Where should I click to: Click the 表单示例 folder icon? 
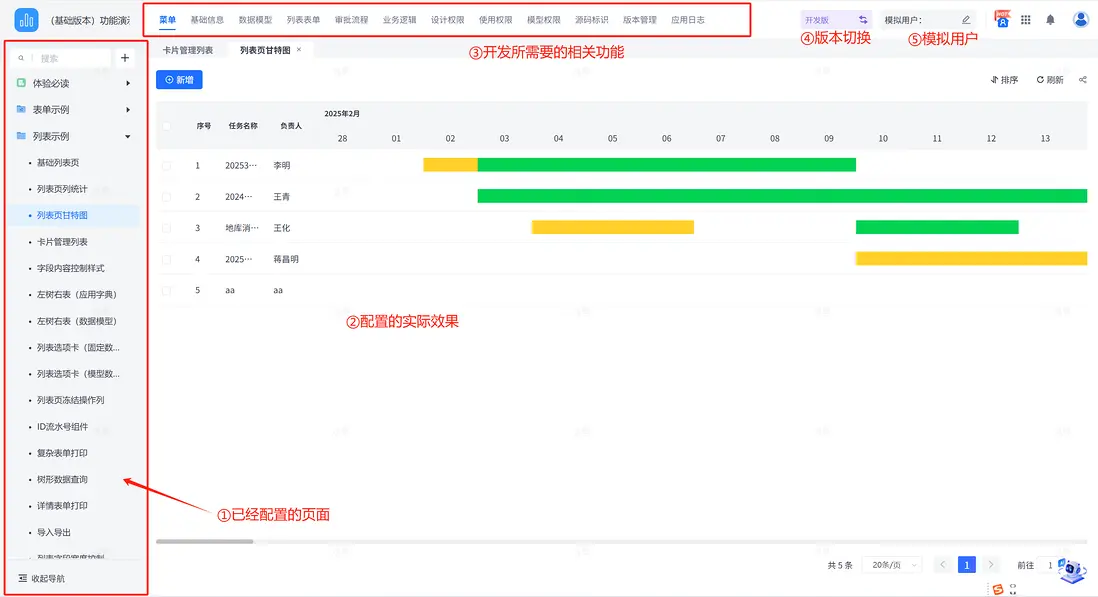(x=21, y=109)
